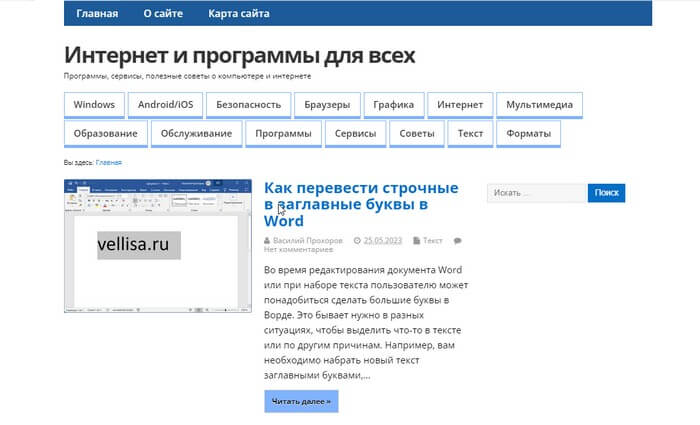Open the Интернет category
The image size is (700, 425).
(460, 104)
